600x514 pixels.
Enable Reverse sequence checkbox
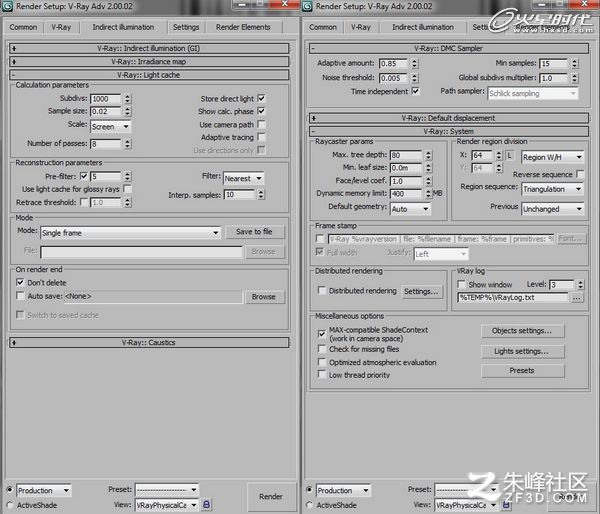[580, 174]
